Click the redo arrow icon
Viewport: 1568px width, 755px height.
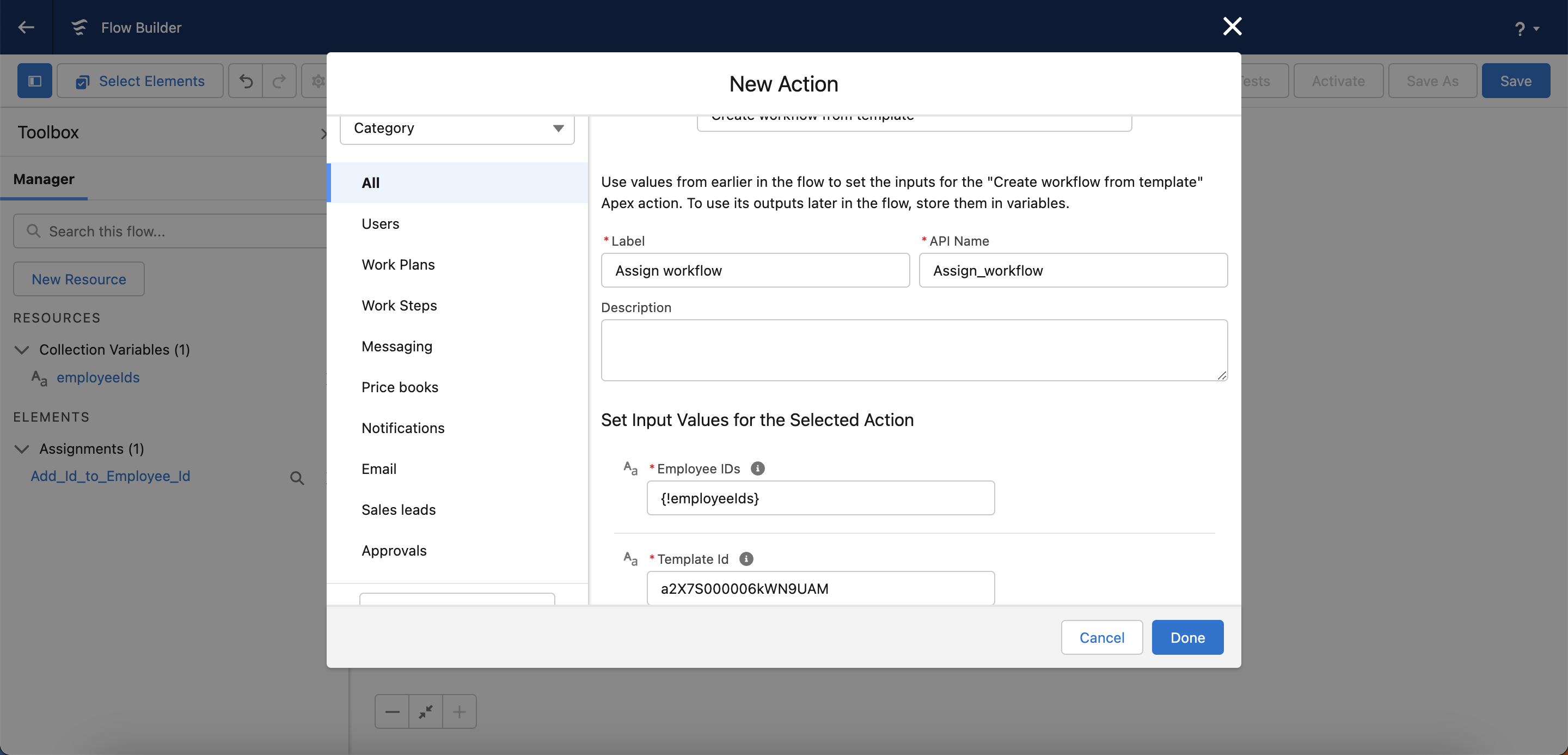click(279, 81)
